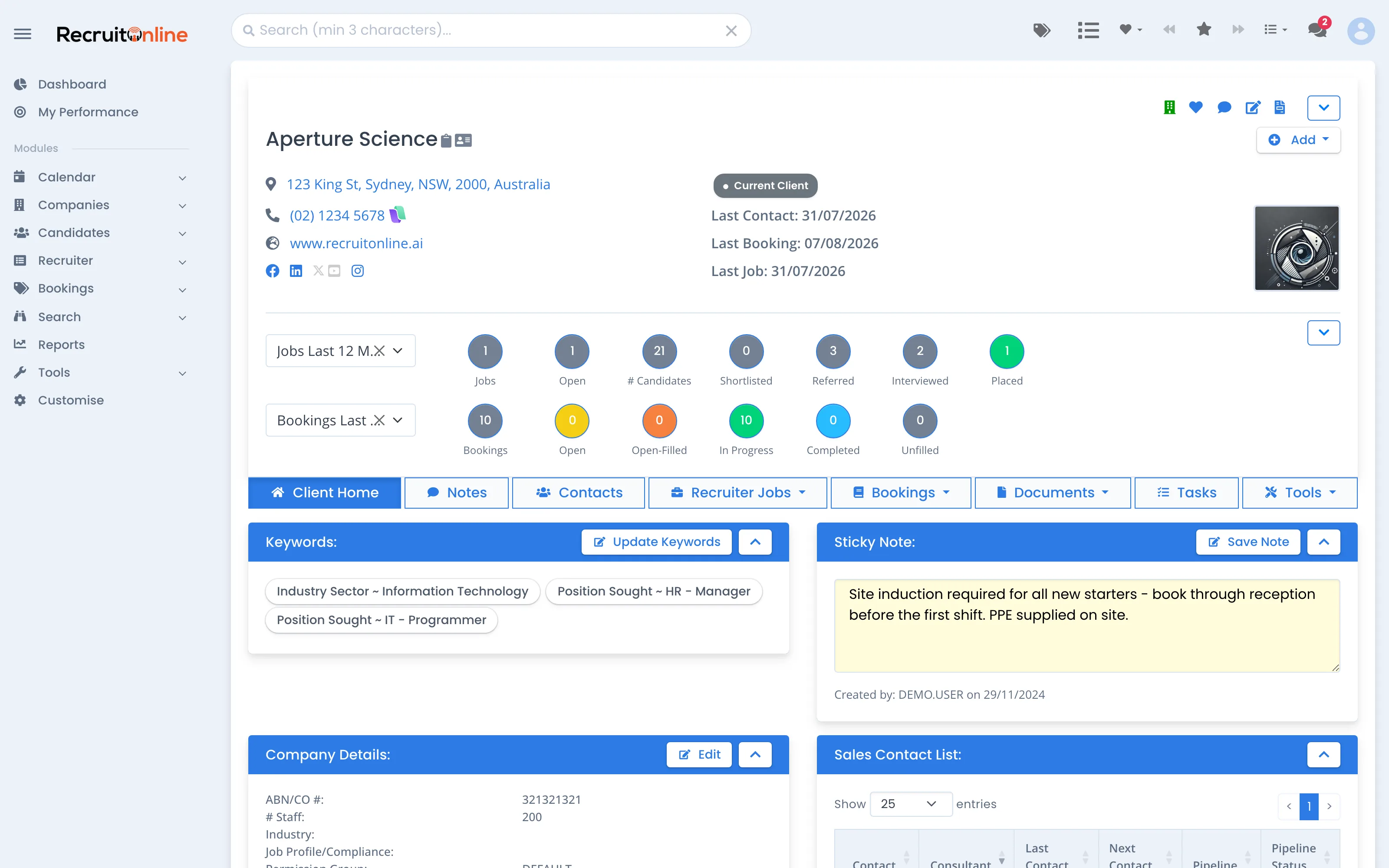Switch to the Tasks tab

point(1186,493)
